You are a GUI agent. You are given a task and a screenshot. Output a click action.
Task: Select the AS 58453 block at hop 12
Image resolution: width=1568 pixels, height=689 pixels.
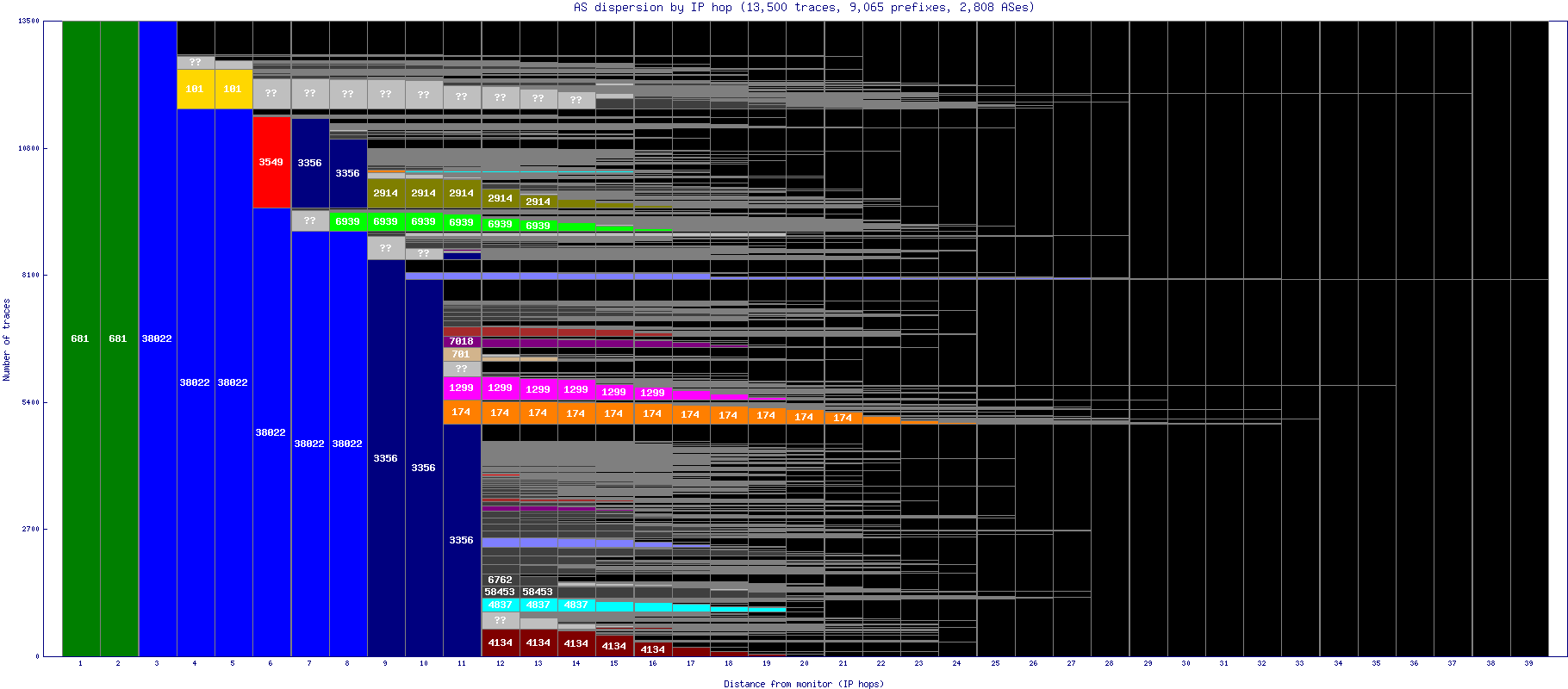pos(501,592)
